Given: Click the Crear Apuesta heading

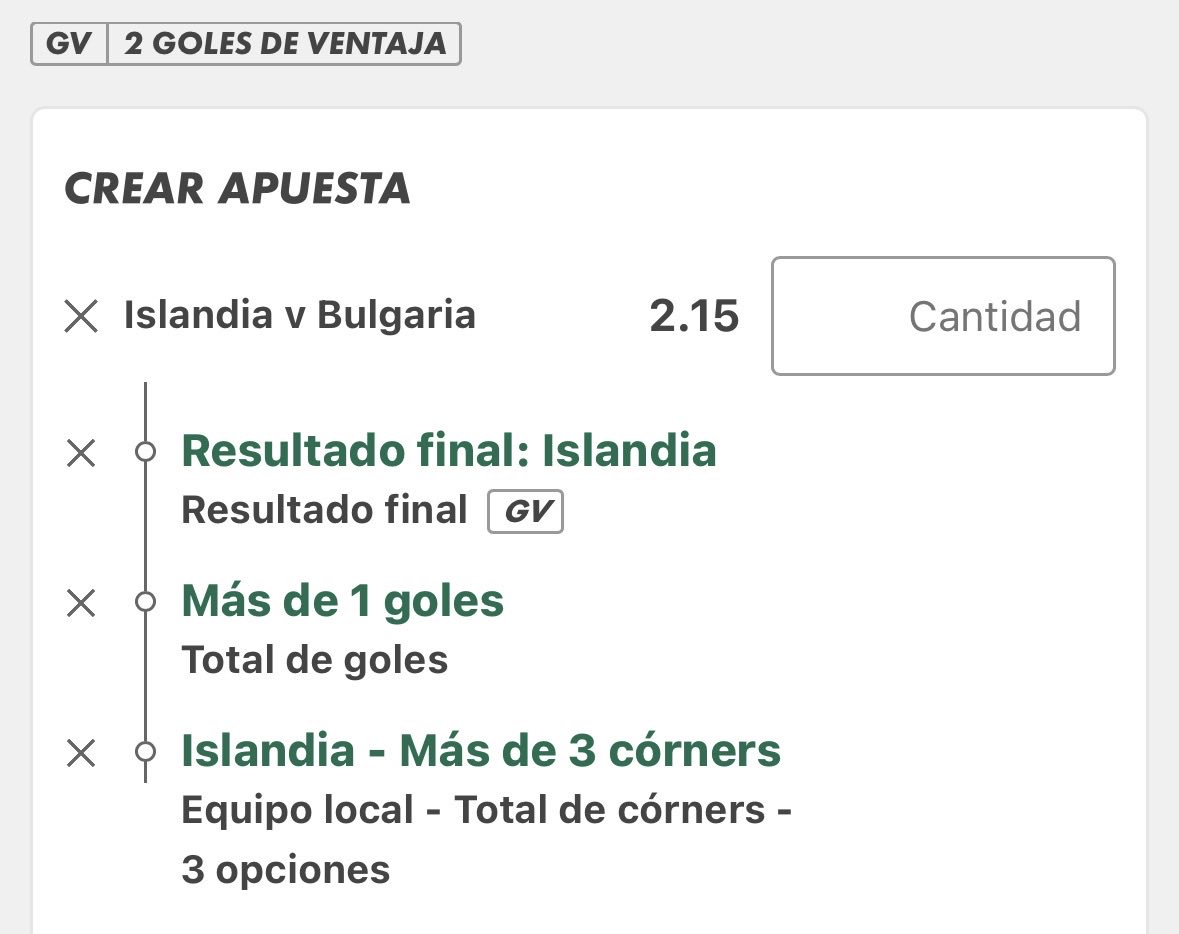Looking at the screenshot, I should [238, 188].
